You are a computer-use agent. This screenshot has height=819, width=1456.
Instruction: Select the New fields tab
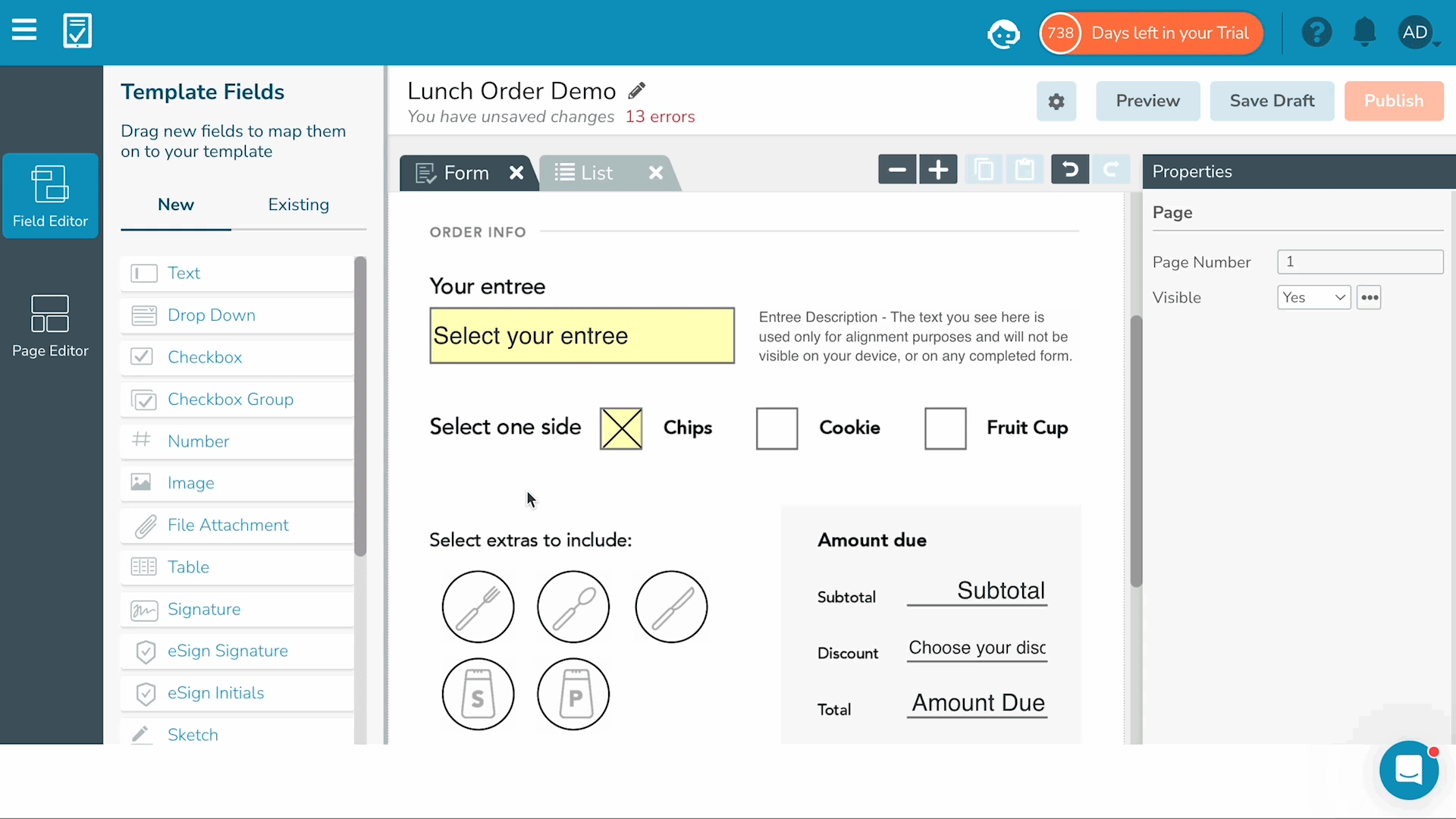coord(176,205)
